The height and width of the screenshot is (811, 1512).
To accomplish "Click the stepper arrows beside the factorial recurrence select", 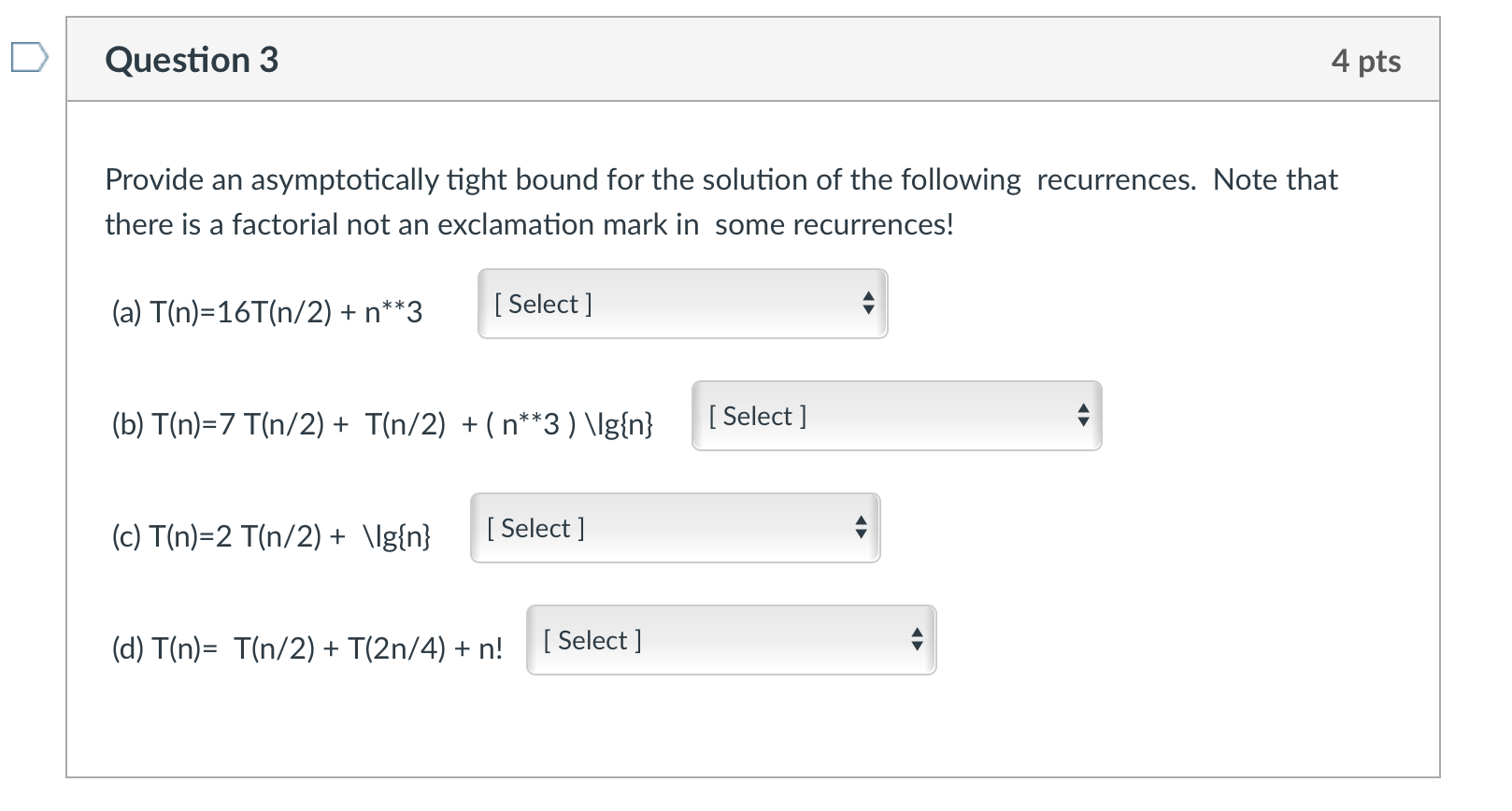I will [x=917, y=640].
